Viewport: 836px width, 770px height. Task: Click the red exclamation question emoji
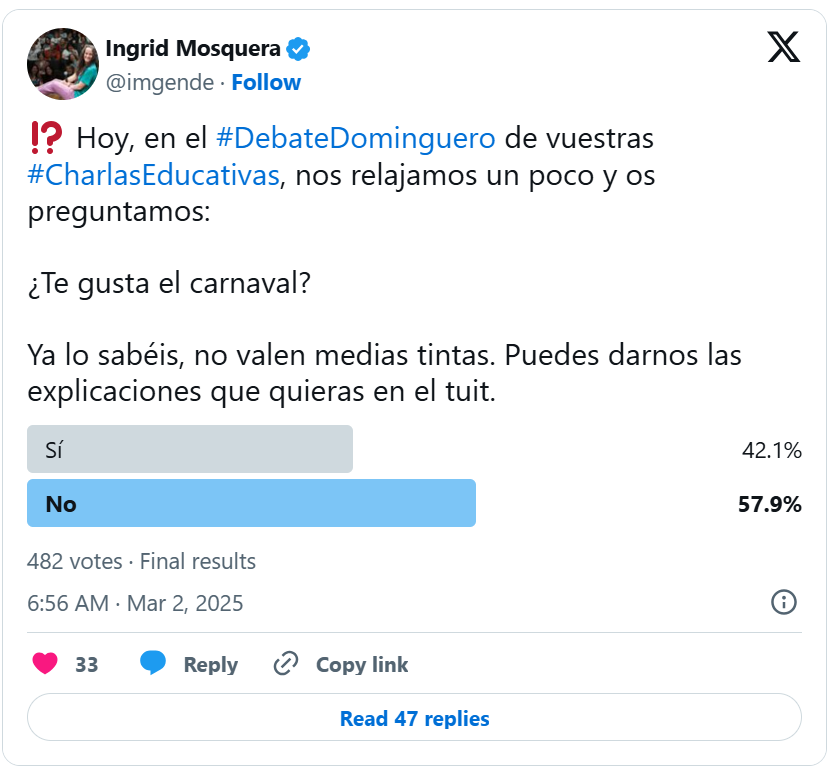(45, 137)
